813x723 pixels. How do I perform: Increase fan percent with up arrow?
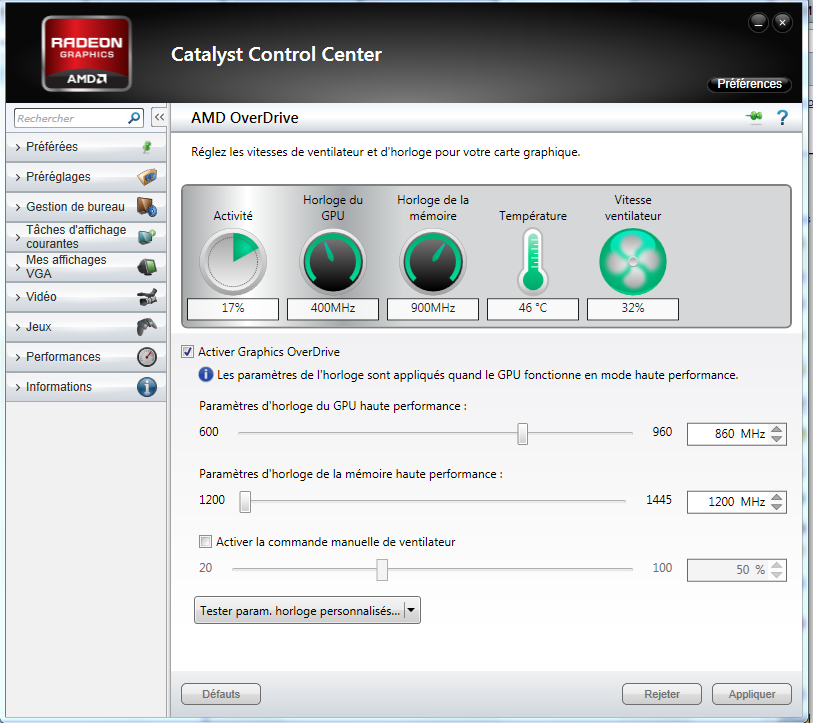(x=777, y=565)
